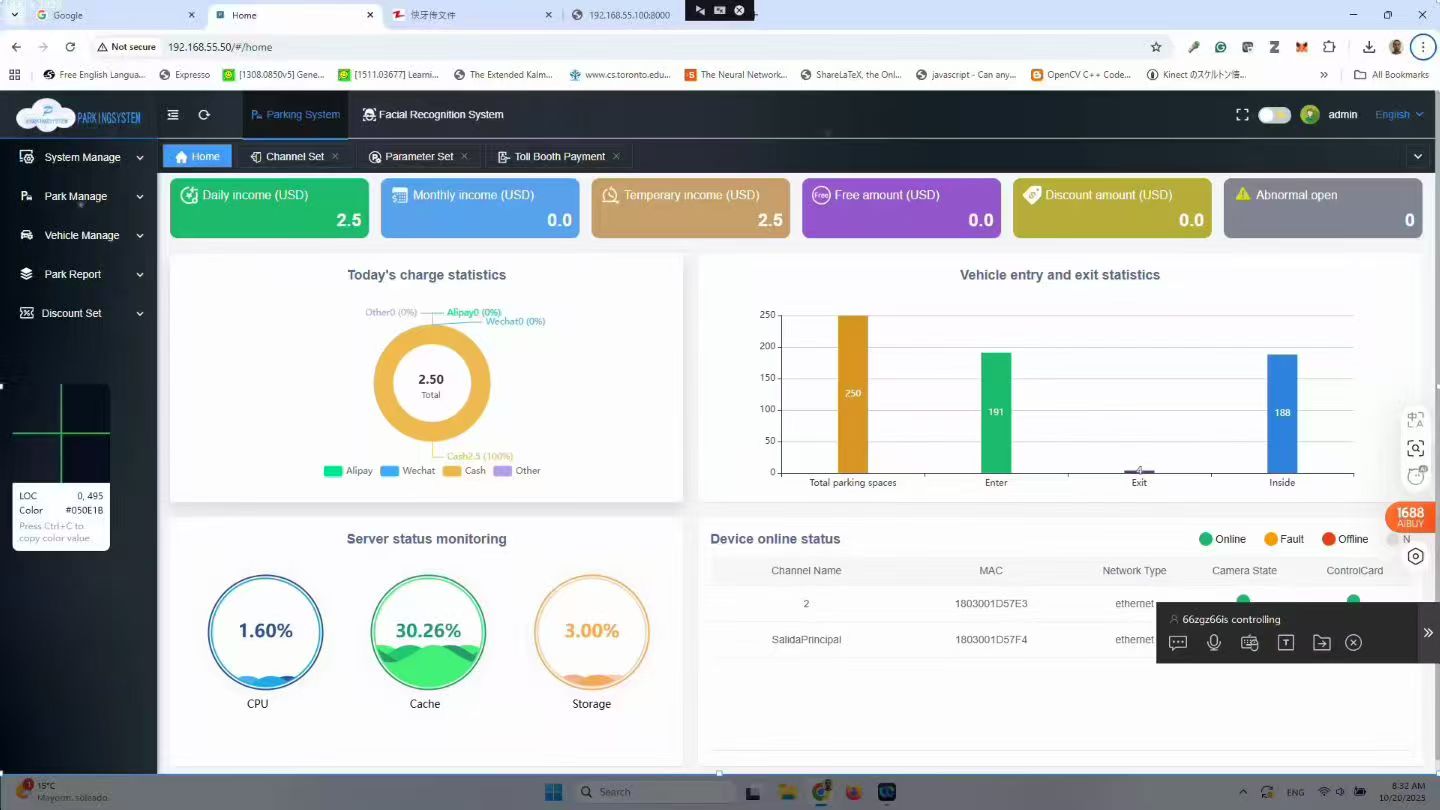The image size is (1440, 810).
Task: Expand the Vehicle Manage menu
Action: point(80,235)
